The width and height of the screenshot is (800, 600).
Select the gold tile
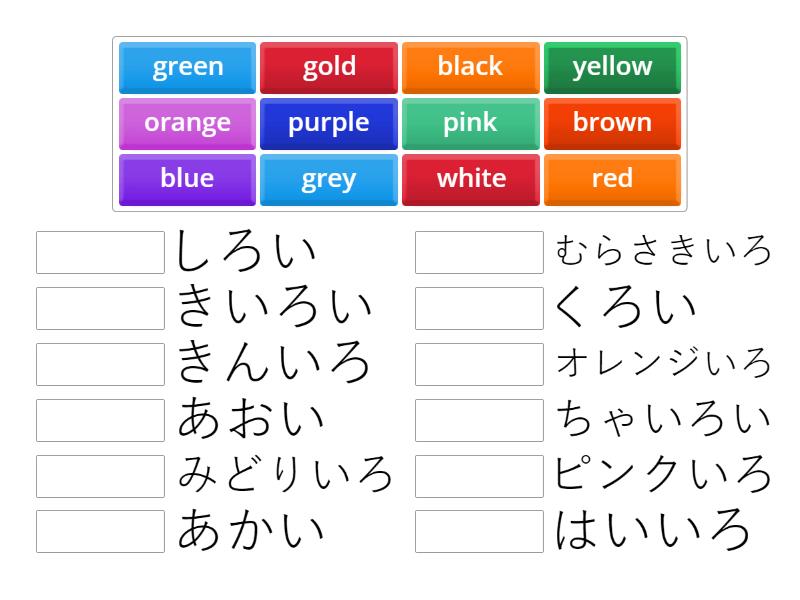click(328, 67)
